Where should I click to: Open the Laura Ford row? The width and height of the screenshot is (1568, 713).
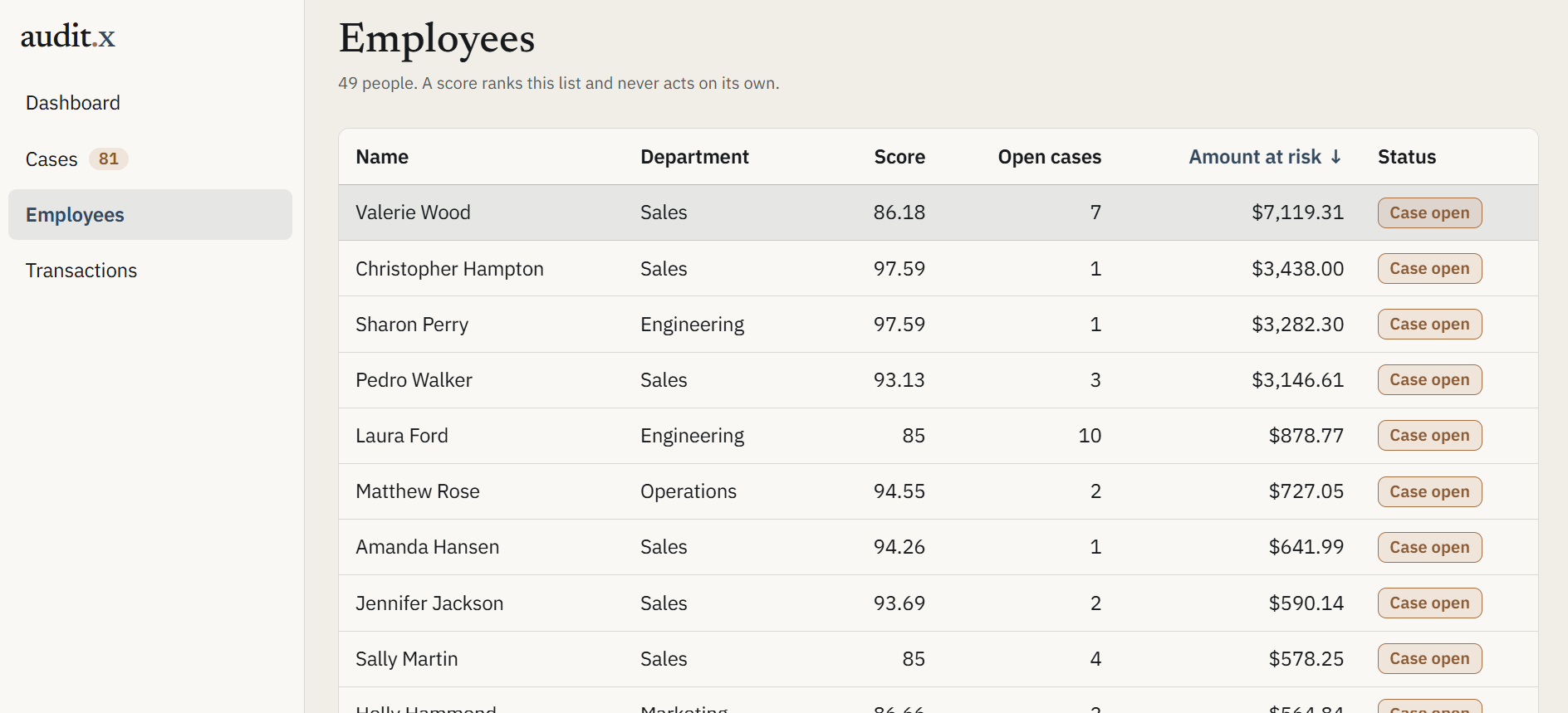[x=938, y=436]
